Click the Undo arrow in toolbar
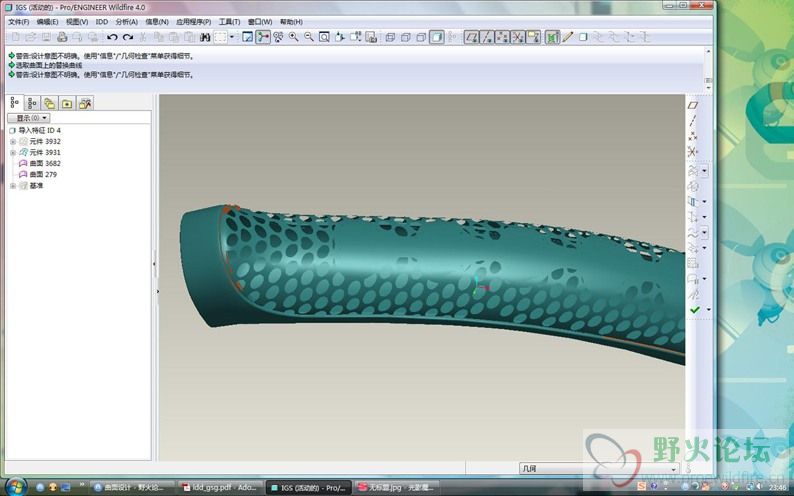 click(x=112, y=37)
